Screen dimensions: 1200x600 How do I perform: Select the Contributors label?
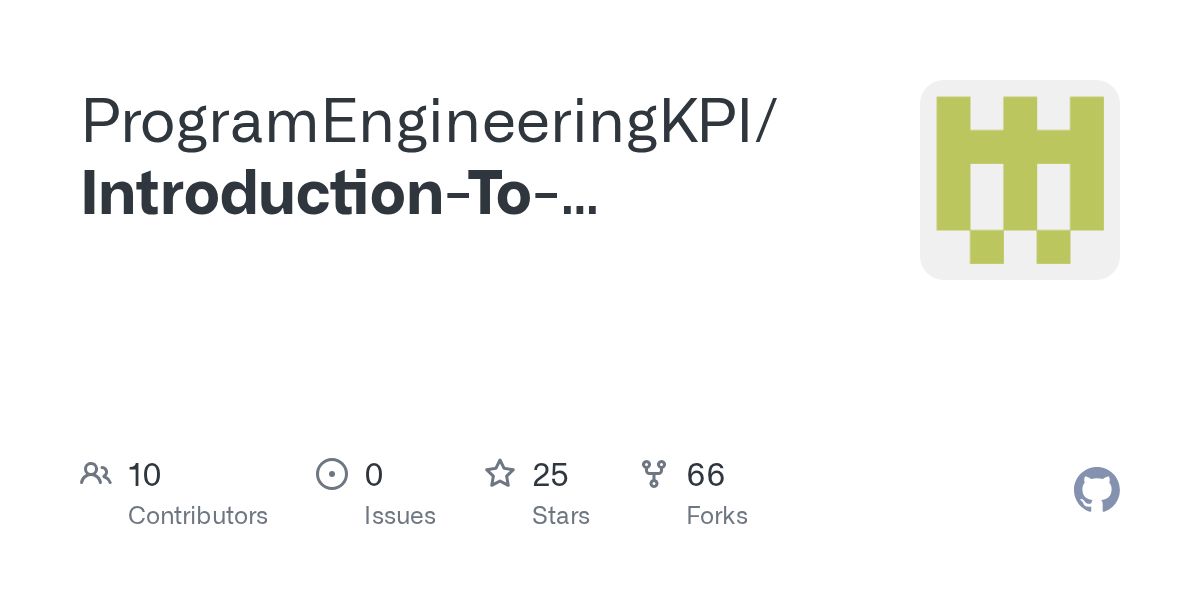pyautogui.click(x=198, y=516)
